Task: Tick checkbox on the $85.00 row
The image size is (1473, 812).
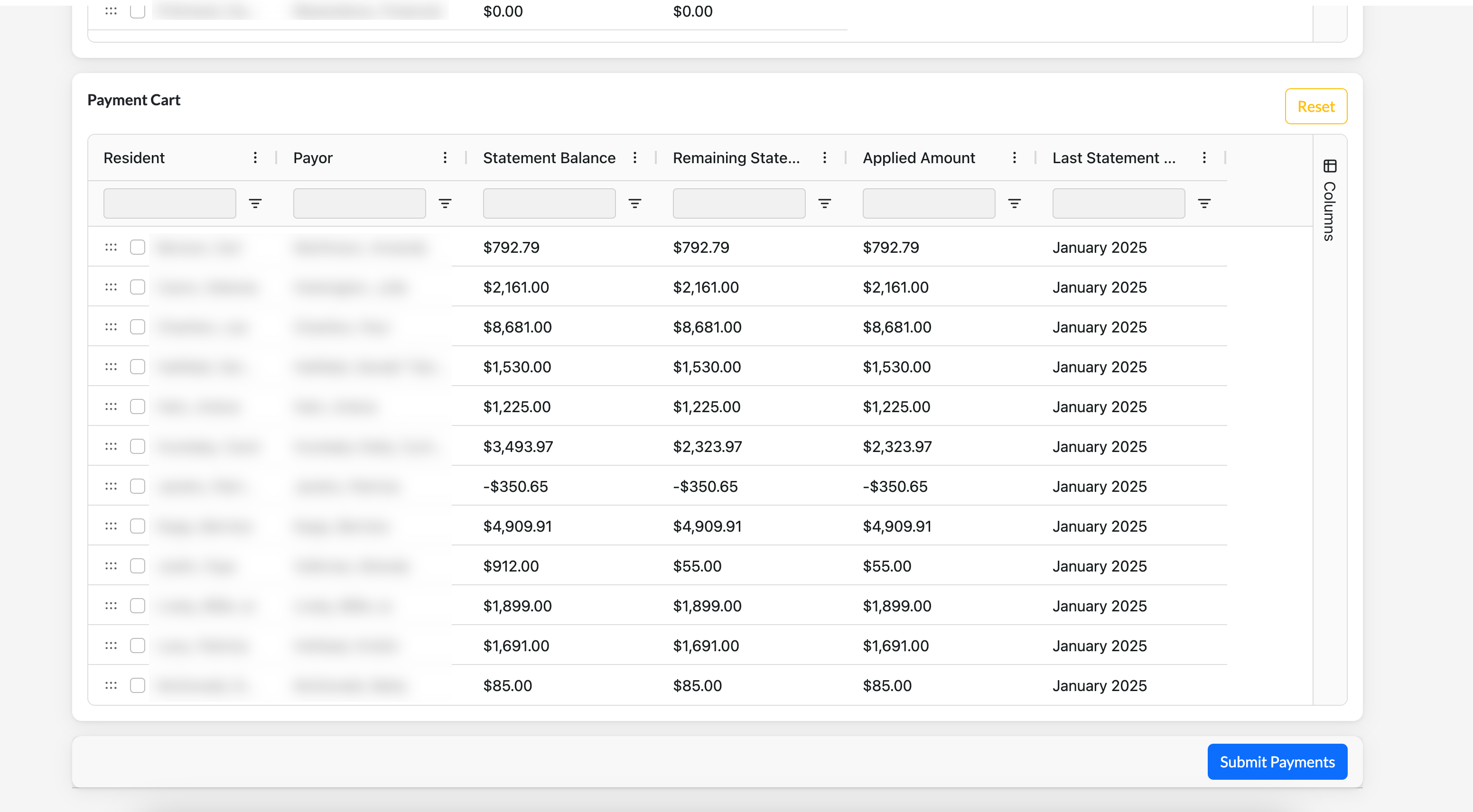Action: pos(137,685)
